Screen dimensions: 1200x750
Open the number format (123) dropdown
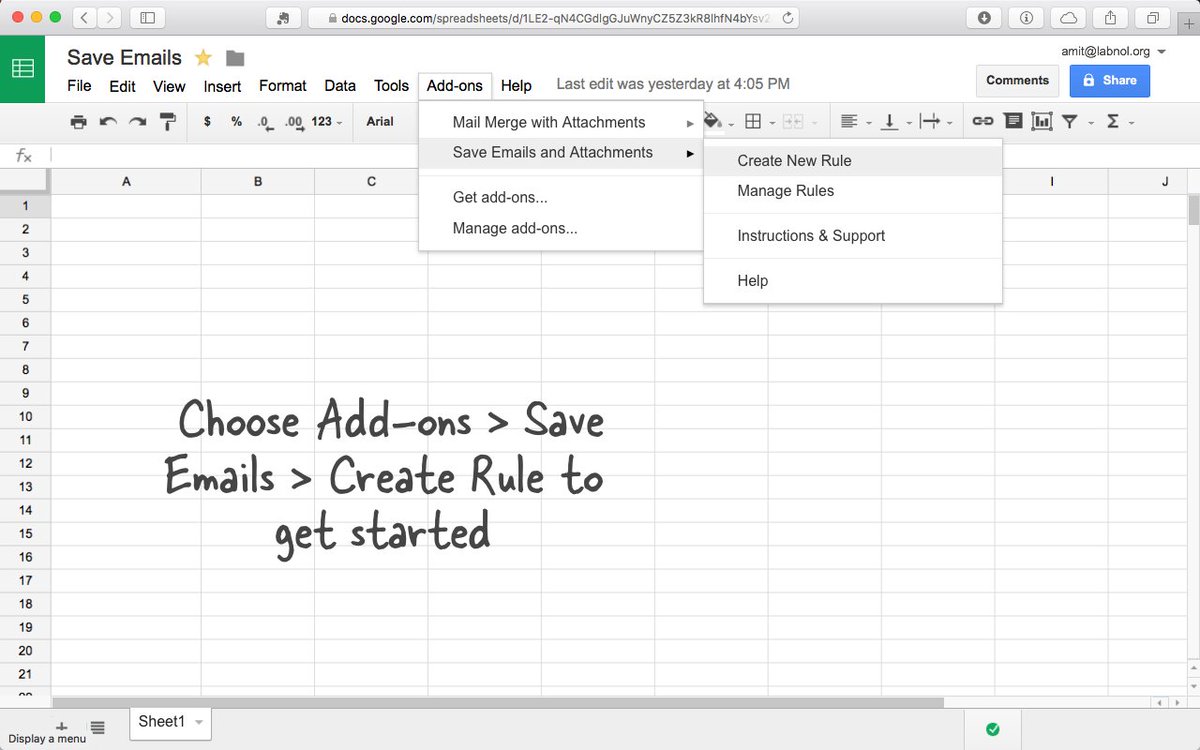coord(326,120)
